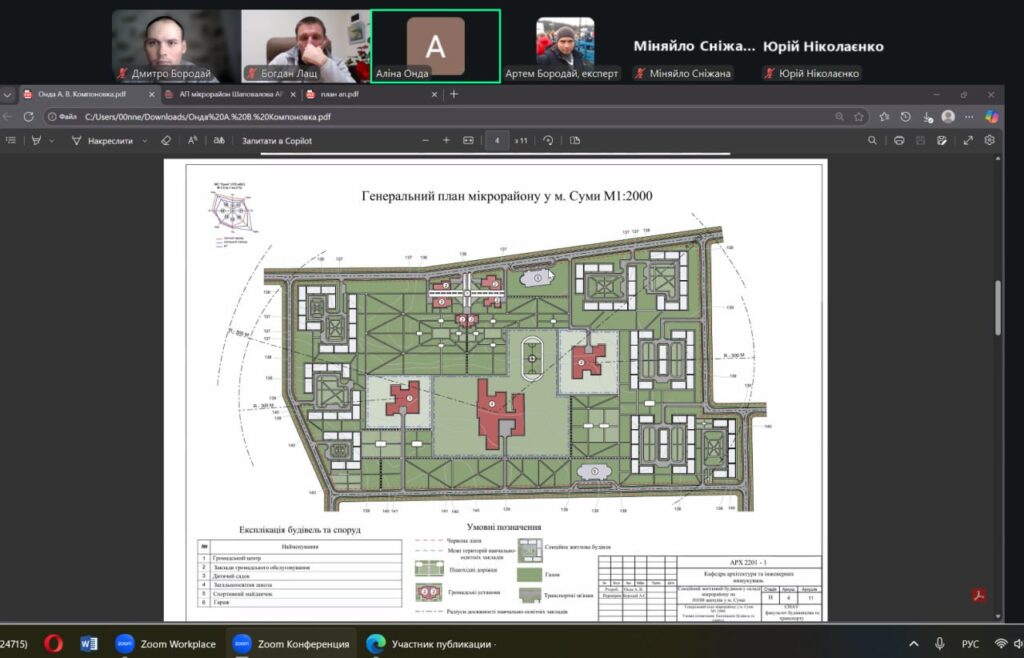Viewport: 1024px width, 658px height.
Task: Enter full screen PDF view
Action: point(968,141)
